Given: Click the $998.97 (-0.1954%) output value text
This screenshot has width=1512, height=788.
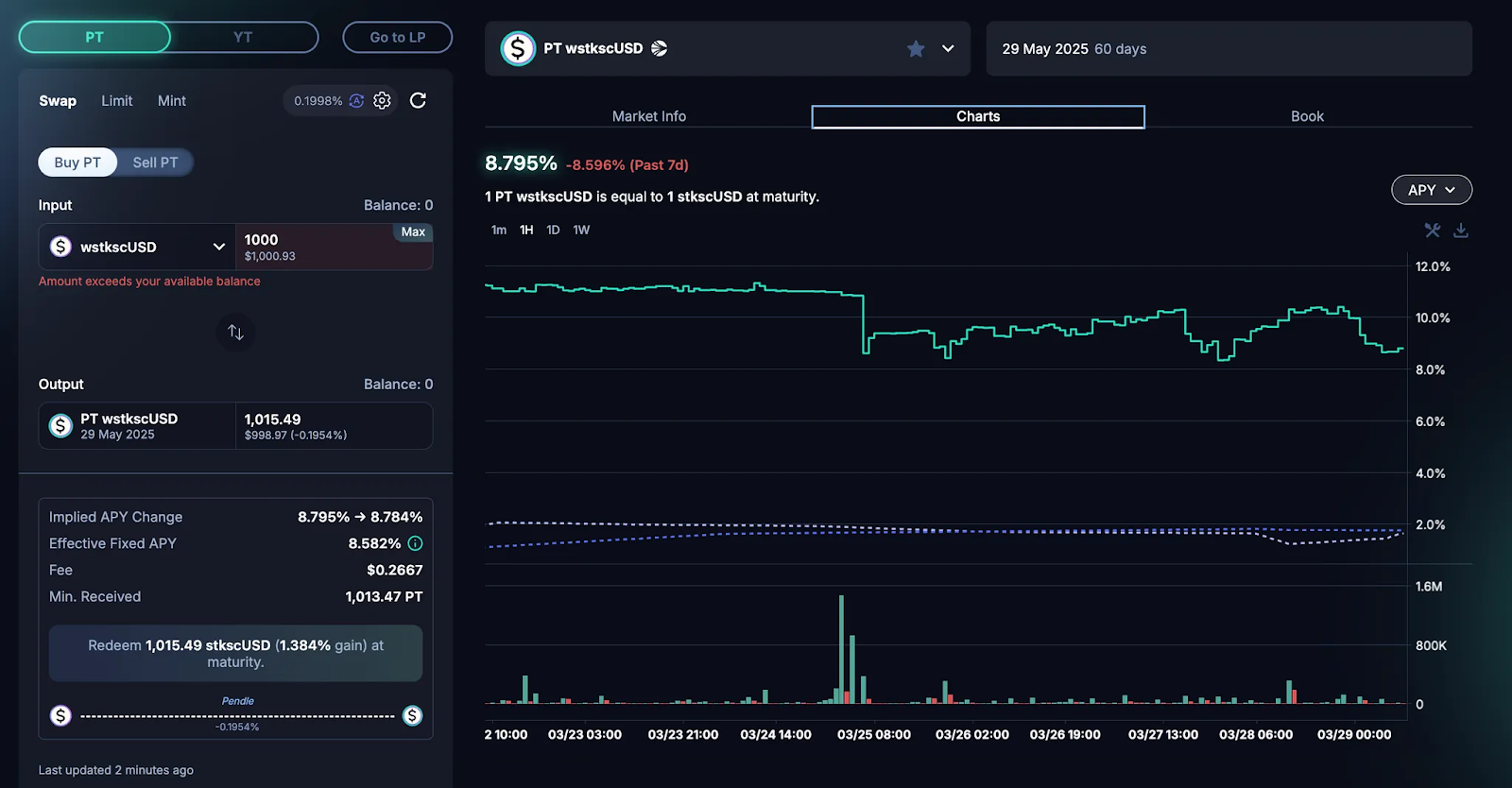Looking at the screenshot, I should [296, 436].
